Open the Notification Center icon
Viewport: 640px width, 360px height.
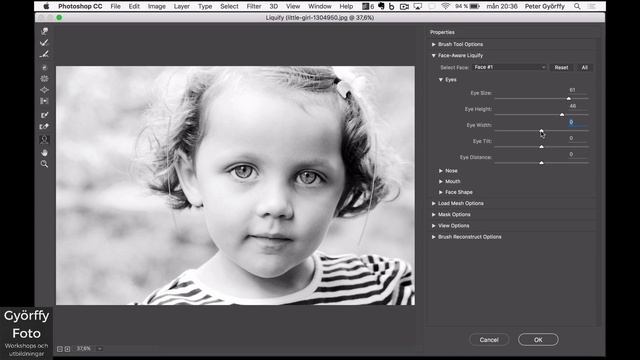pyautogui.click(x=591, y=6)
